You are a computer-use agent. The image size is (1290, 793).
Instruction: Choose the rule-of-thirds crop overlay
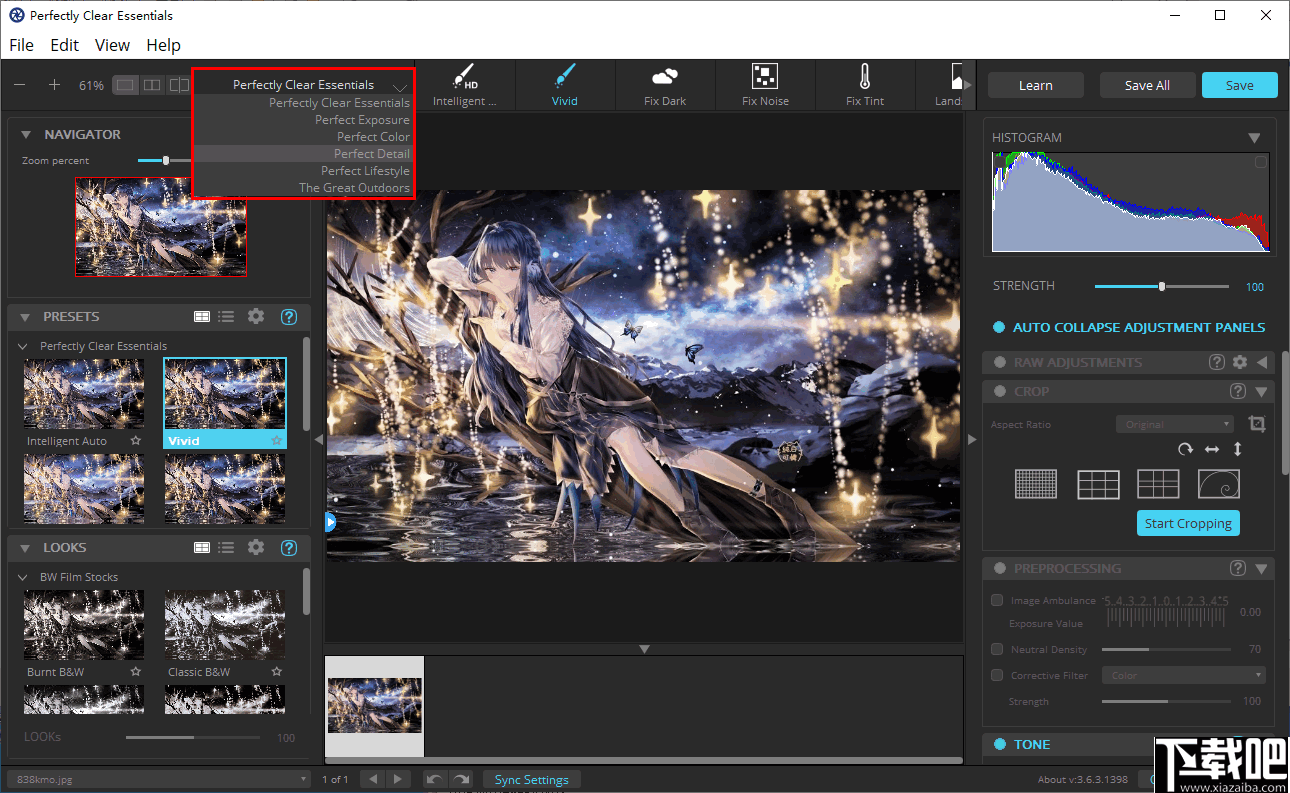tap(1098, 484)
